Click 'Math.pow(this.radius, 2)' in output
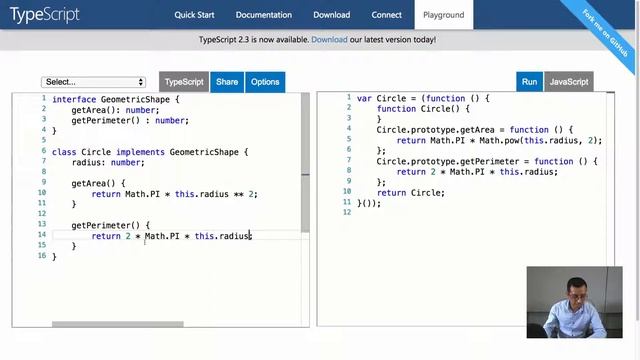 pos(538,141)
